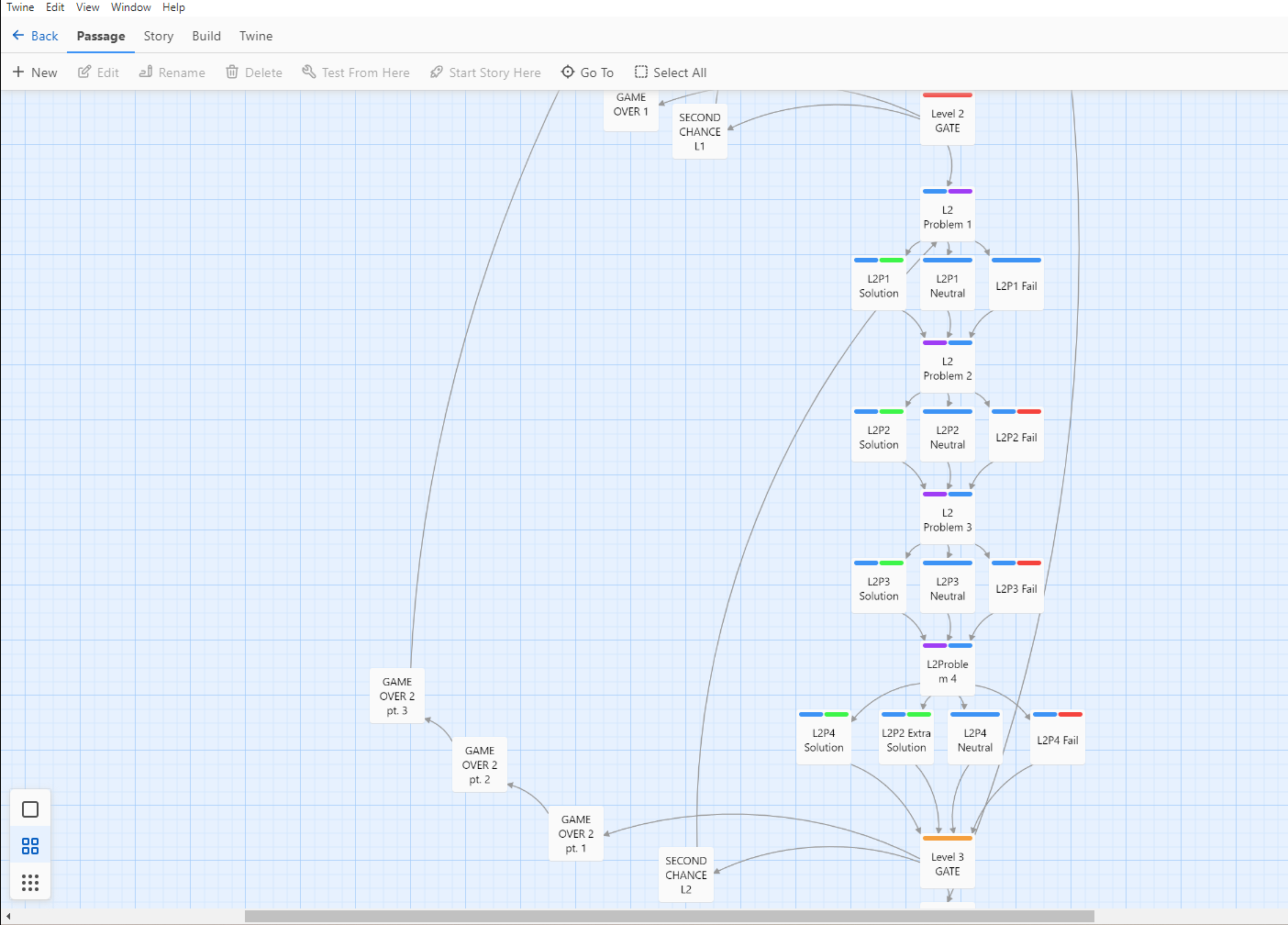Click the Edit passage toolbar button
The image size is (1288, 925).
pyautogui.click(x=98, y=72)
